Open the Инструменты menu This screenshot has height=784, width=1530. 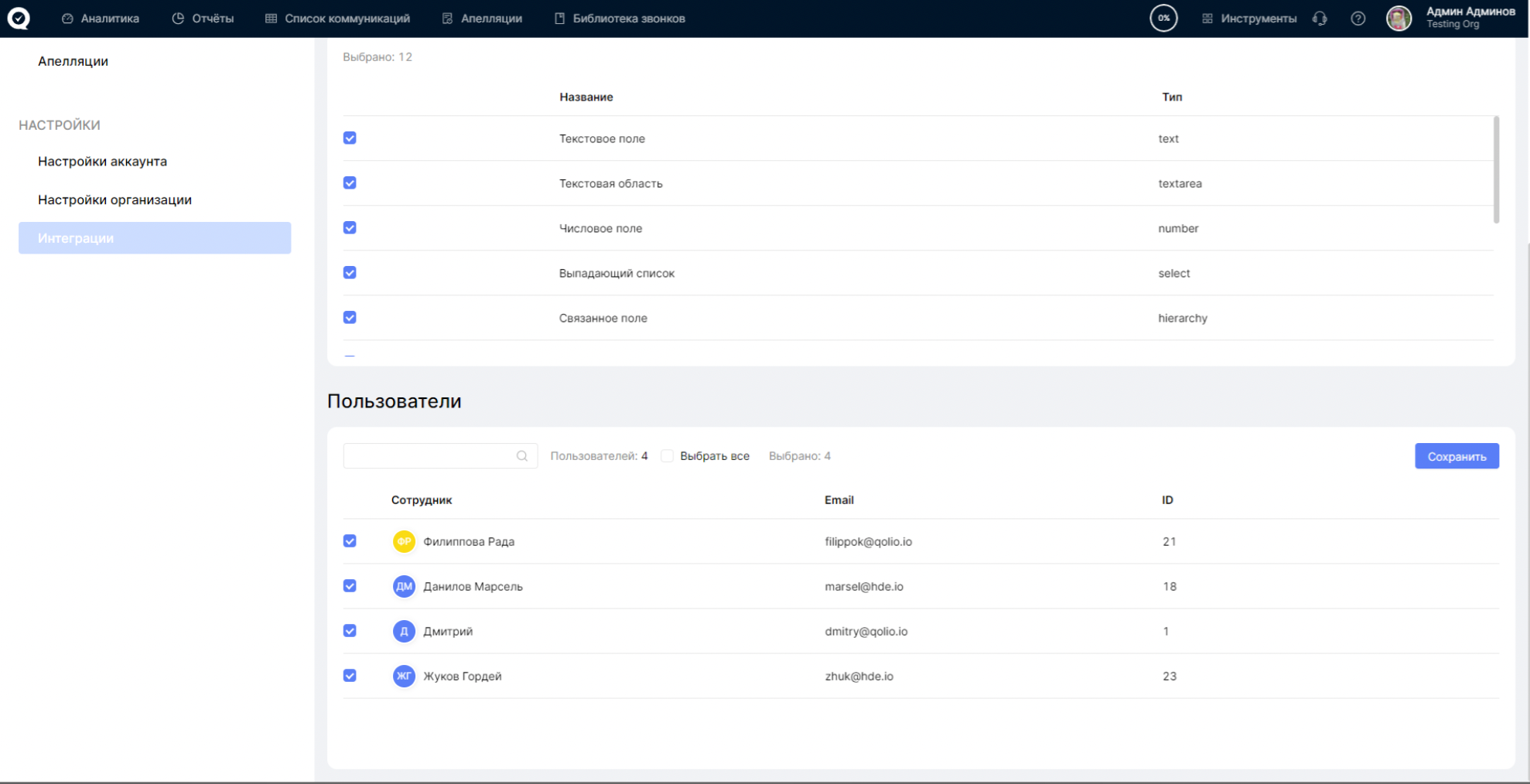1249,19
